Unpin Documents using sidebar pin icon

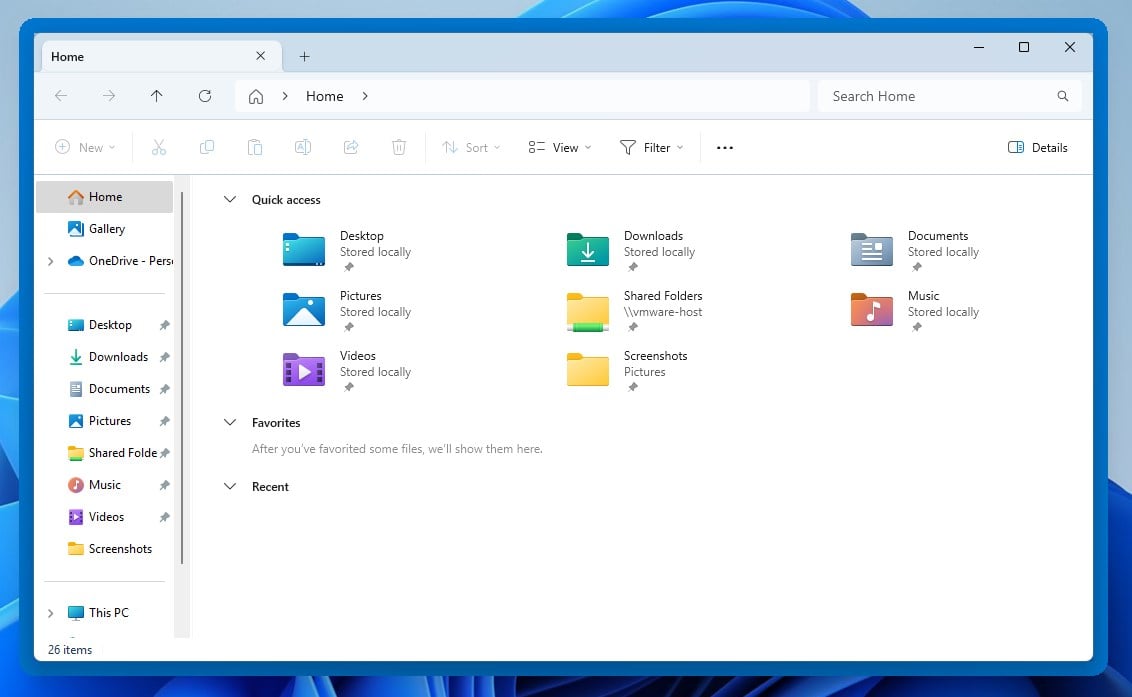(165, 389)
